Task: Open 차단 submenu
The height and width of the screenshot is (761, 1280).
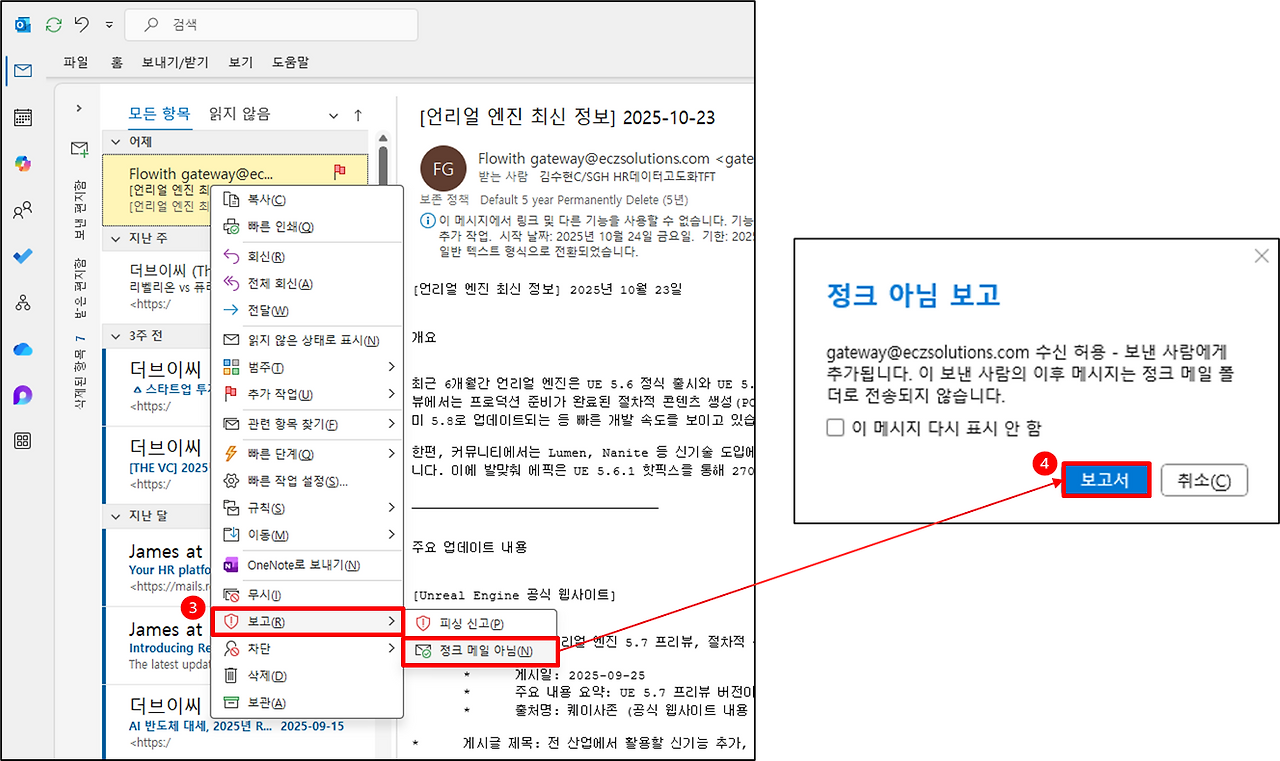Action: [x=307, y=649]
